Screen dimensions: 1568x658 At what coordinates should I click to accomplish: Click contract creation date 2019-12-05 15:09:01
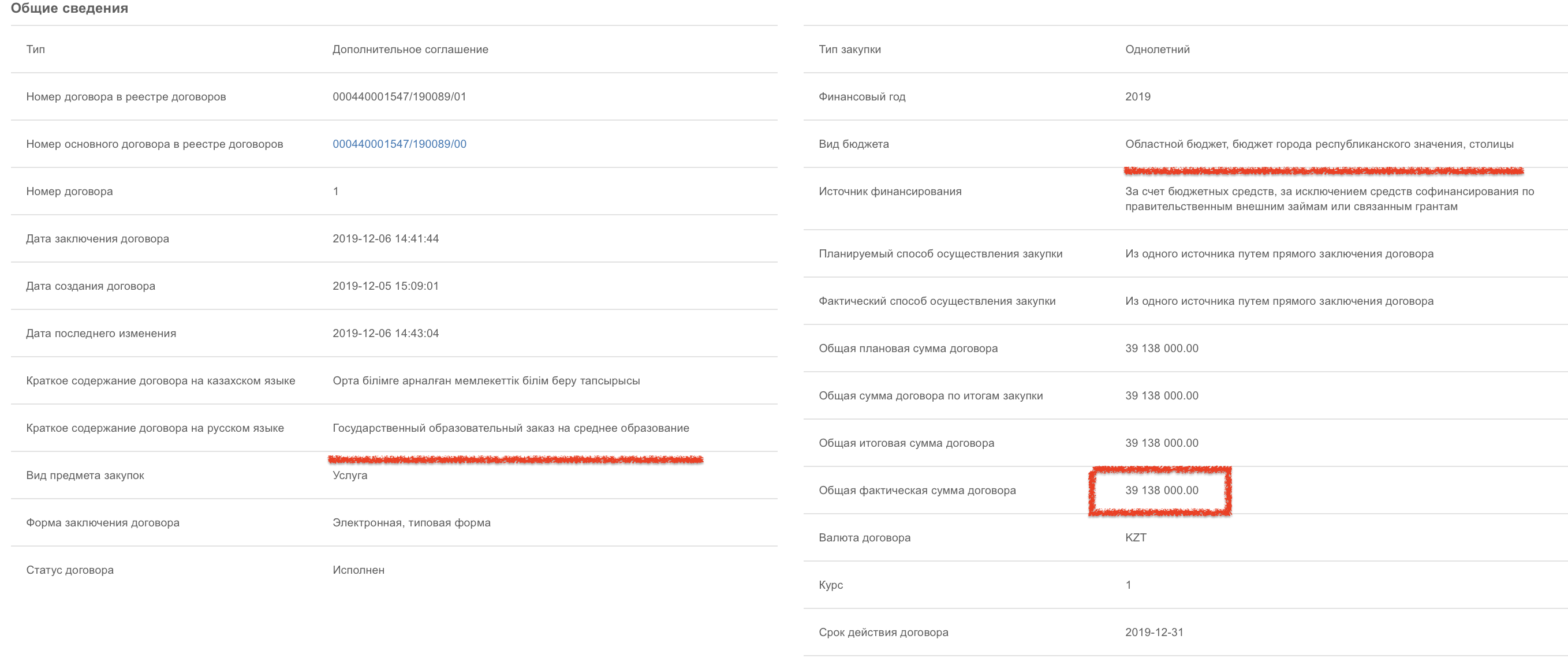[x=385, y=286]
